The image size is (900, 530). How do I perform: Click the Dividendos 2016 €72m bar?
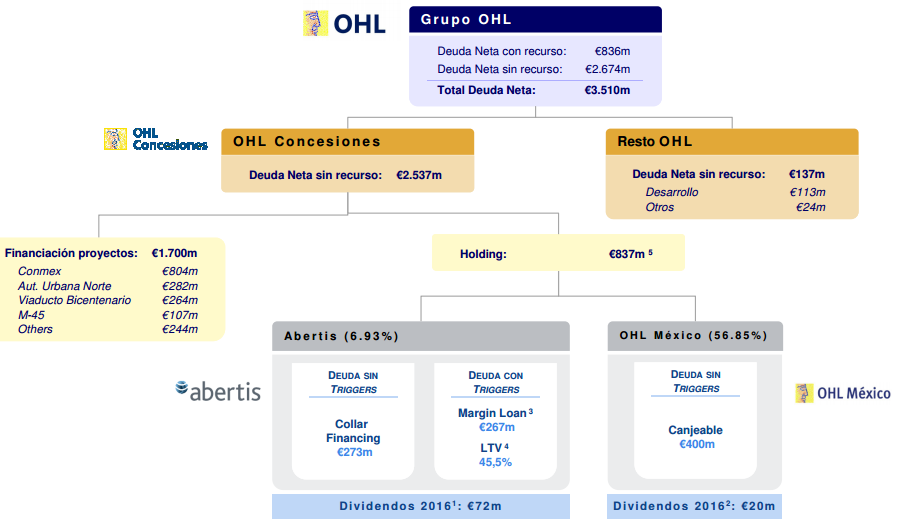click(x=421, y=506)
